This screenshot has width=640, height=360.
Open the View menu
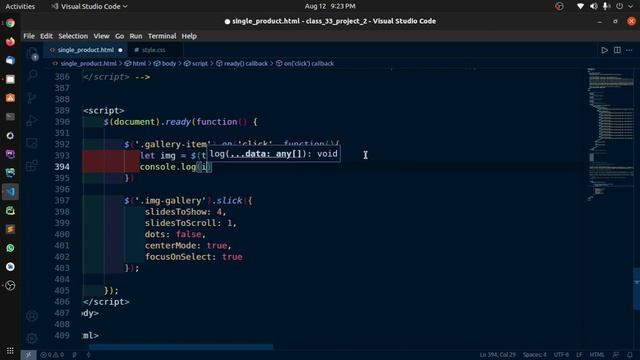point(101,36)
